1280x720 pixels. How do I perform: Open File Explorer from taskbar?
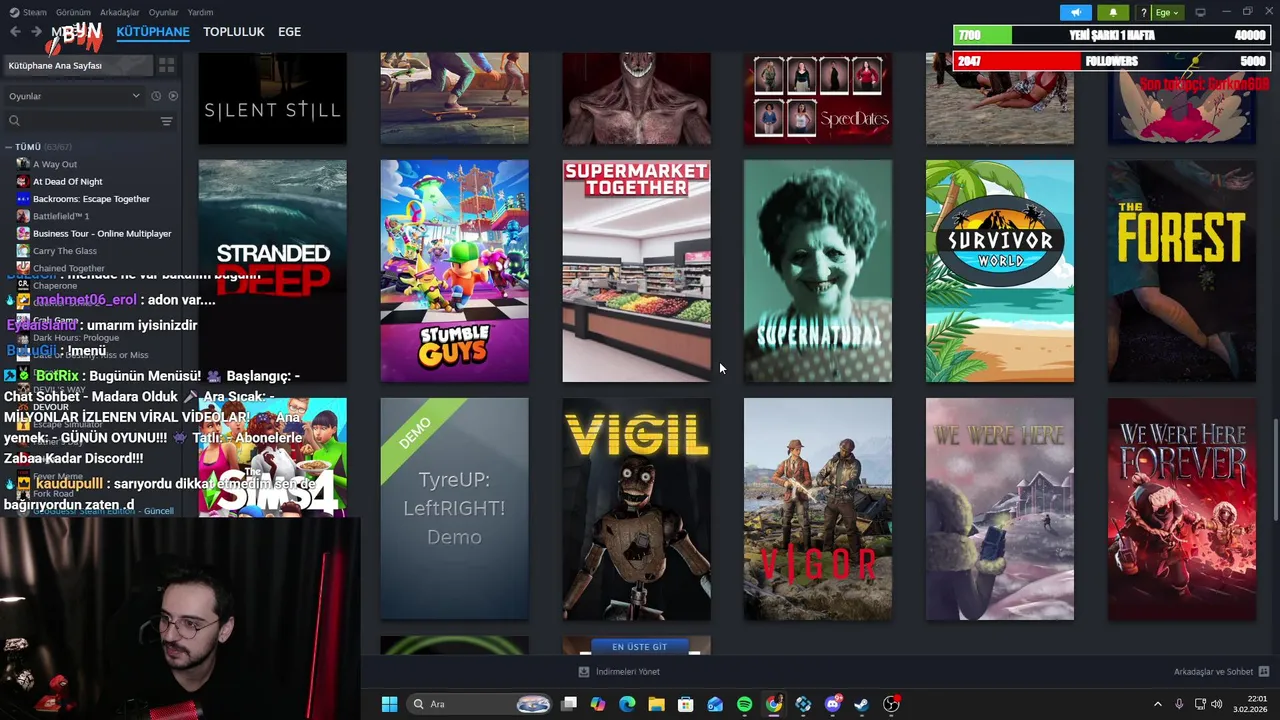(x=656, y=704)
